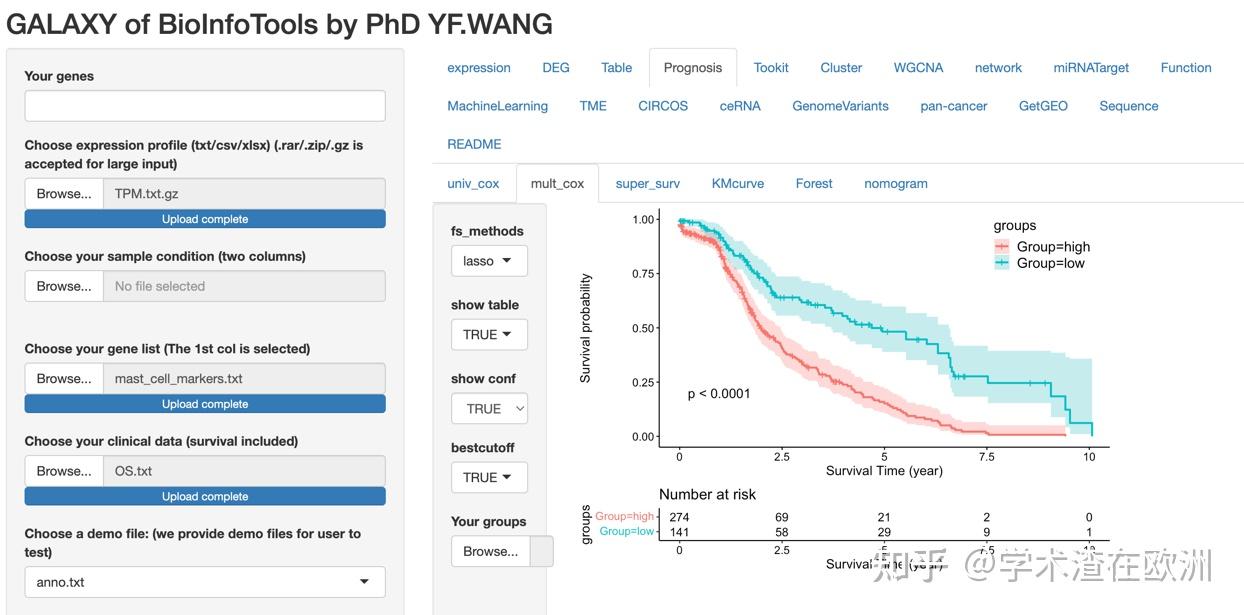1244x615 pixels.
Task: Open the MachineLearning tab
Action: point(497,106)
